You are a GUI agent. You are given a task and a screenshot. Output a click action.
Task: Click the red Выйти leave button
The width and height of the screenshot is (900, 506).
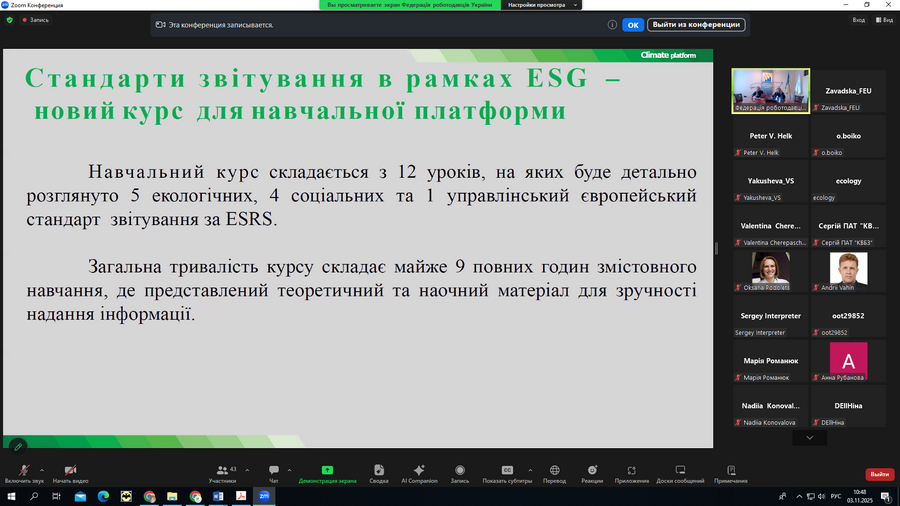[879, 474]
